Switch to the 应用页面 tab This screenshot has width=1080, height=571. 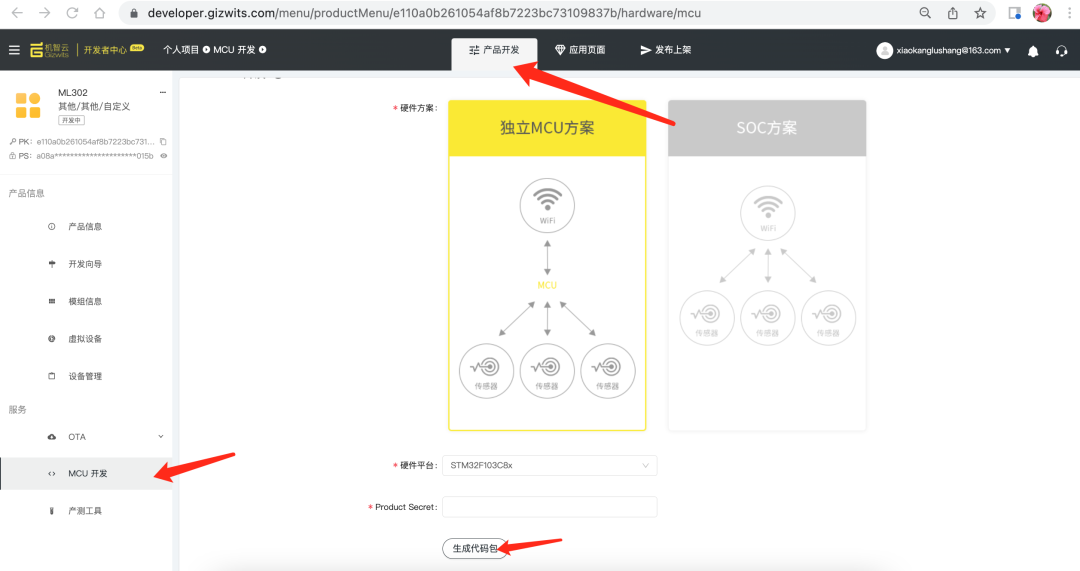tap(580, 50)
